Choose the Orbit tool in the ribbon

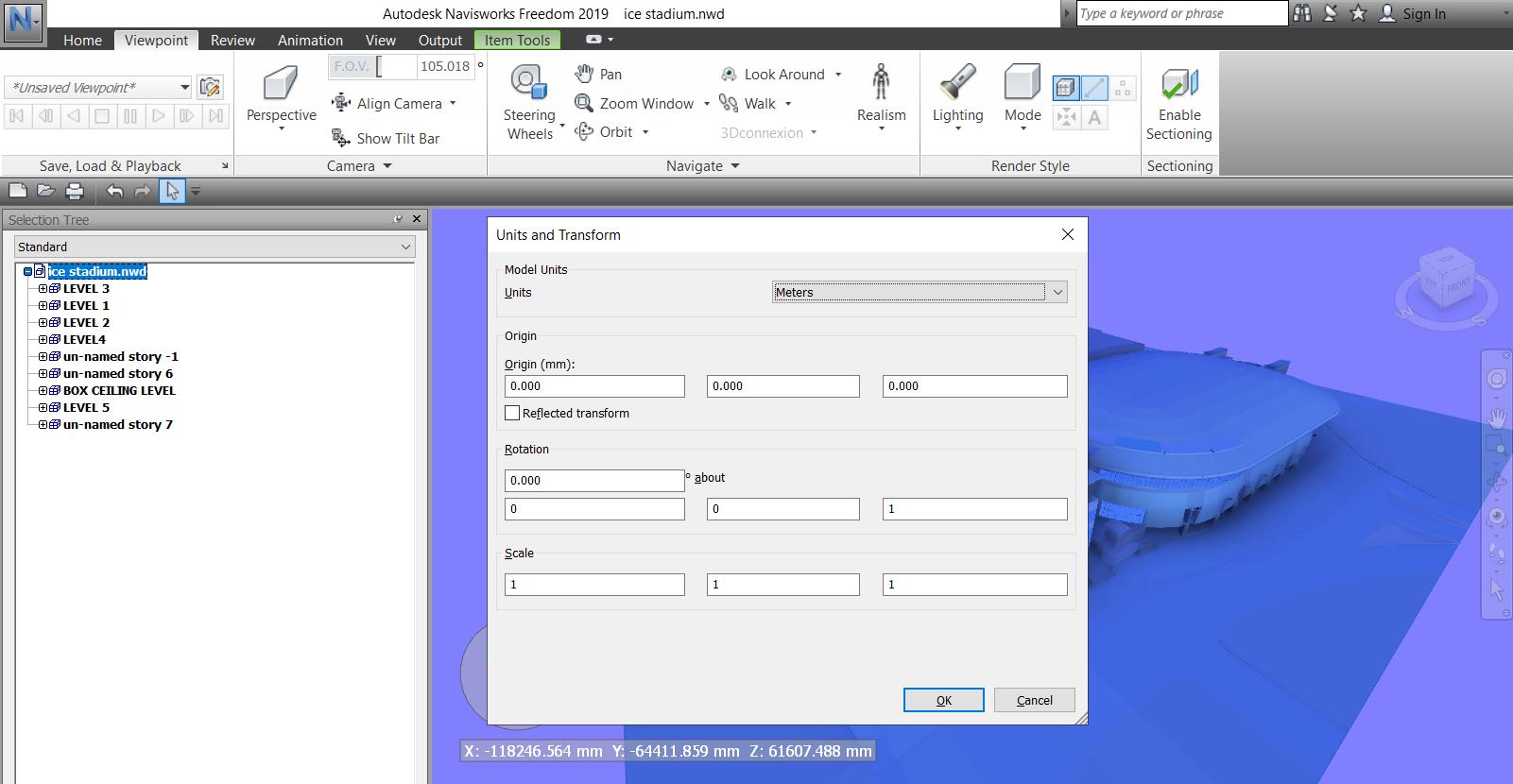[x=604, y=132]
